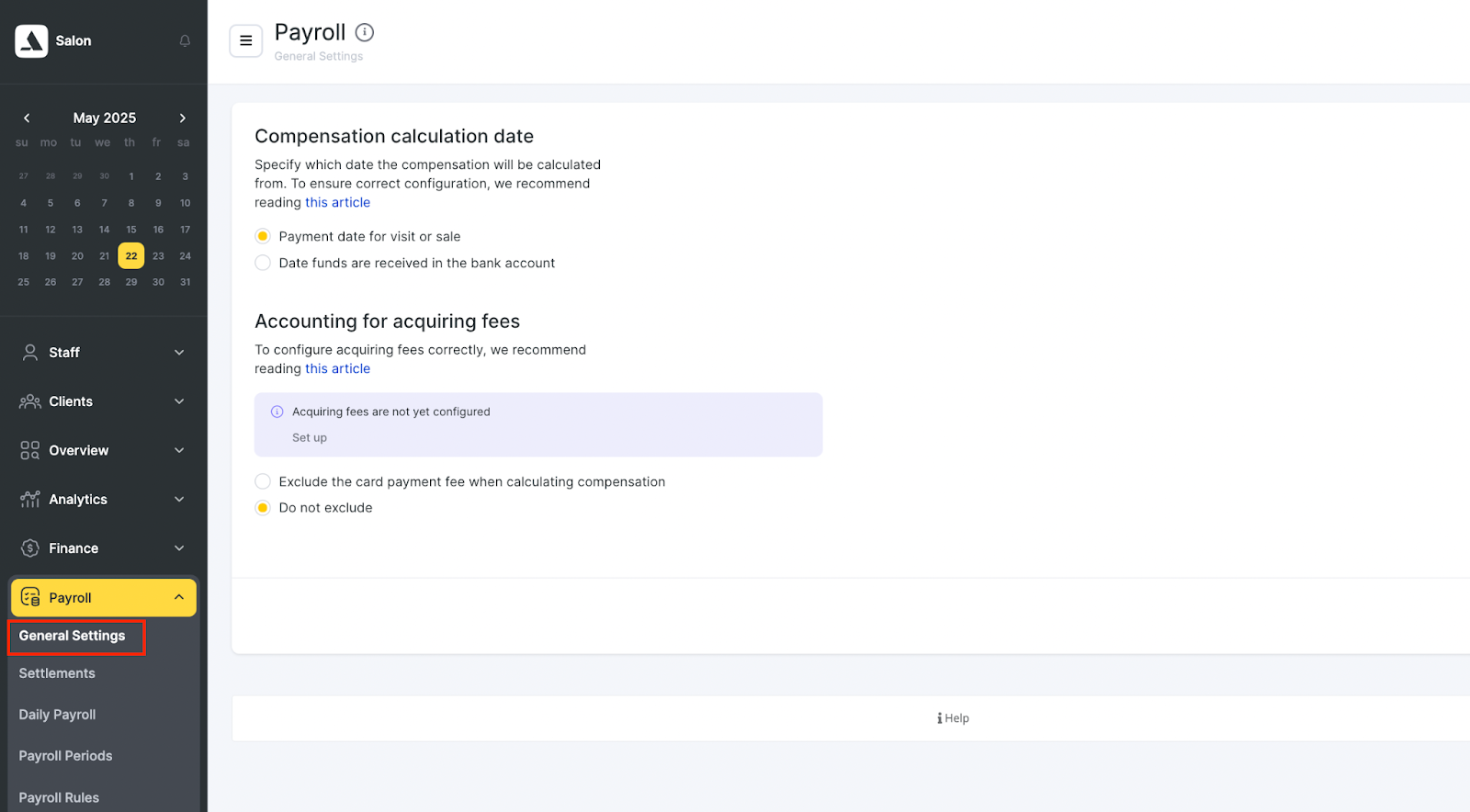Image resolution: width=1470 pixels, height=812 pixels.
Task: Click the Finance dollar icon
Action: [30, 548]
